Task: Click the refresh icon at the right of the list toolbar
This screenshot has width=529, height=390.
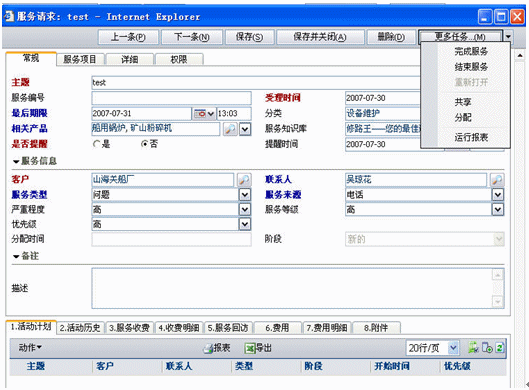Action: point(500,347)
